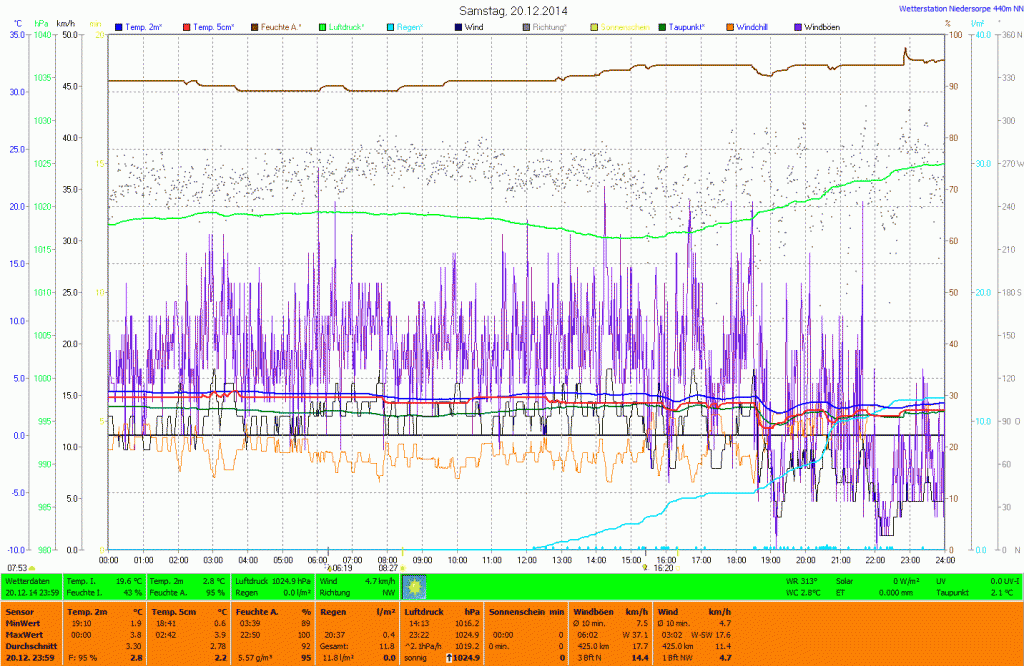Click the Sensor header in the statistics table
Viewport: 1024px width, 666px height.
click(19, 610)
